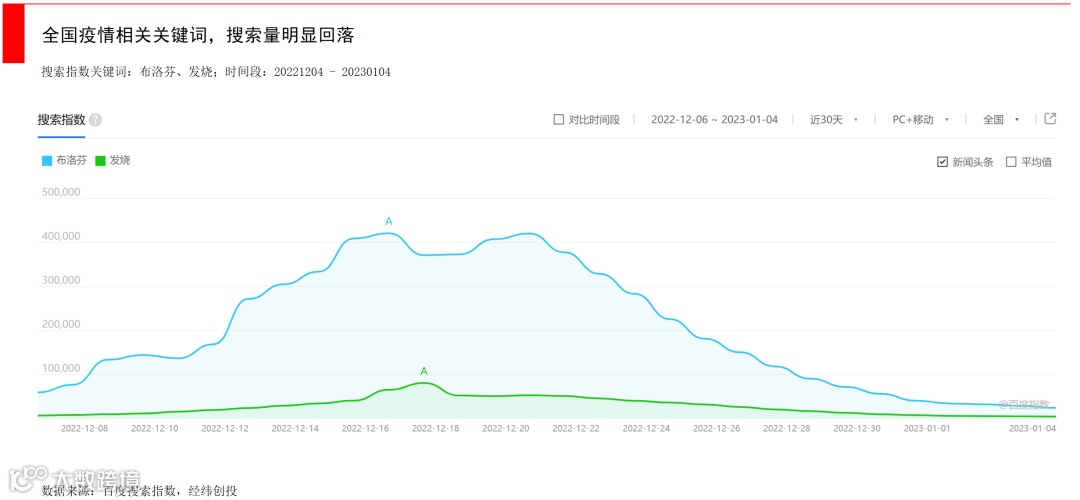Click the 200,000 y-axis value
This screenshot has width=1080, height=500.
61,324
